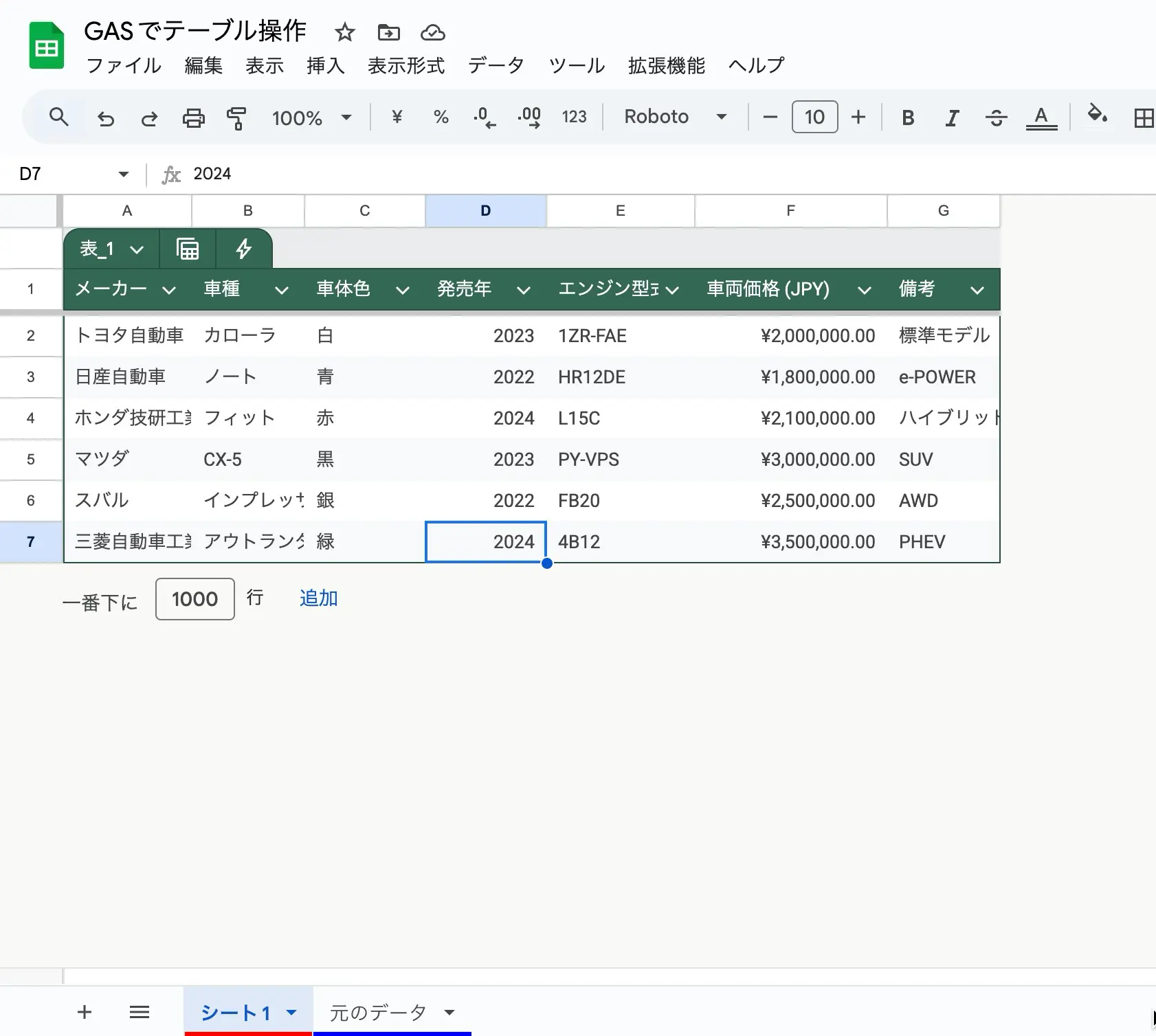Open the ヘルプ menu

756,65
